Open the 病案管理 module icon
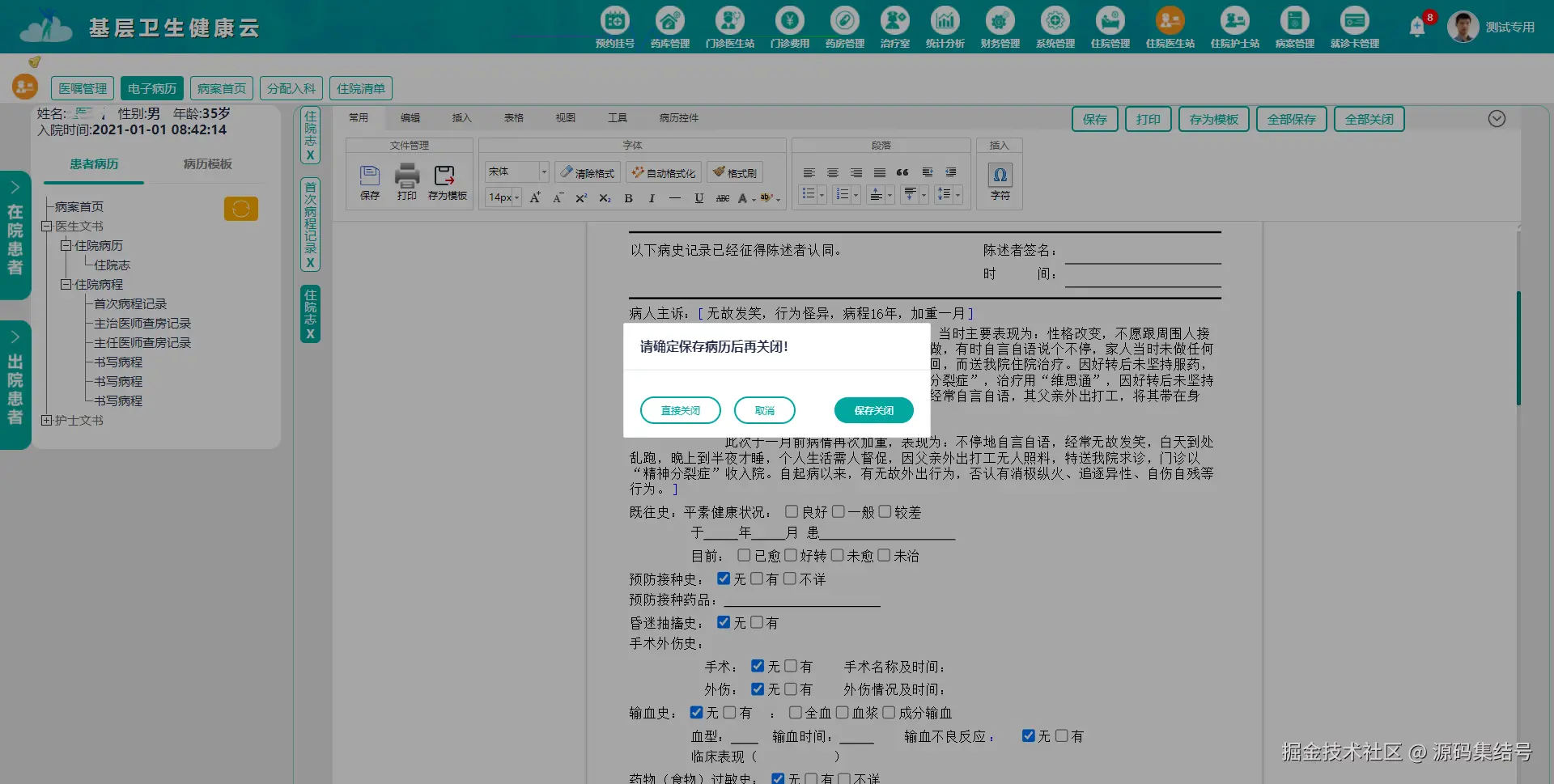Image resolution: width=1554 pixels, height=784 pixels. 1294,20
